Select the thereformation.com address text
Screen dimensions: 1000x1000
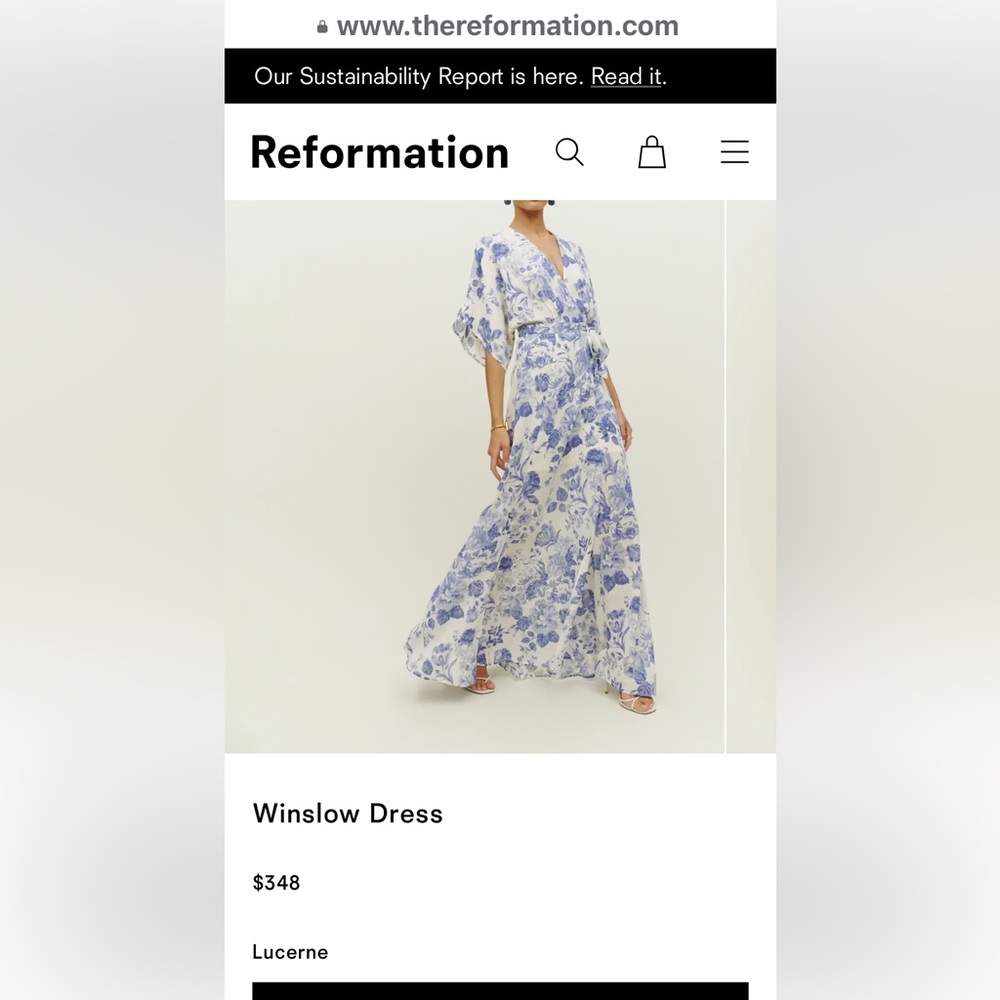[x=508, y=26]
